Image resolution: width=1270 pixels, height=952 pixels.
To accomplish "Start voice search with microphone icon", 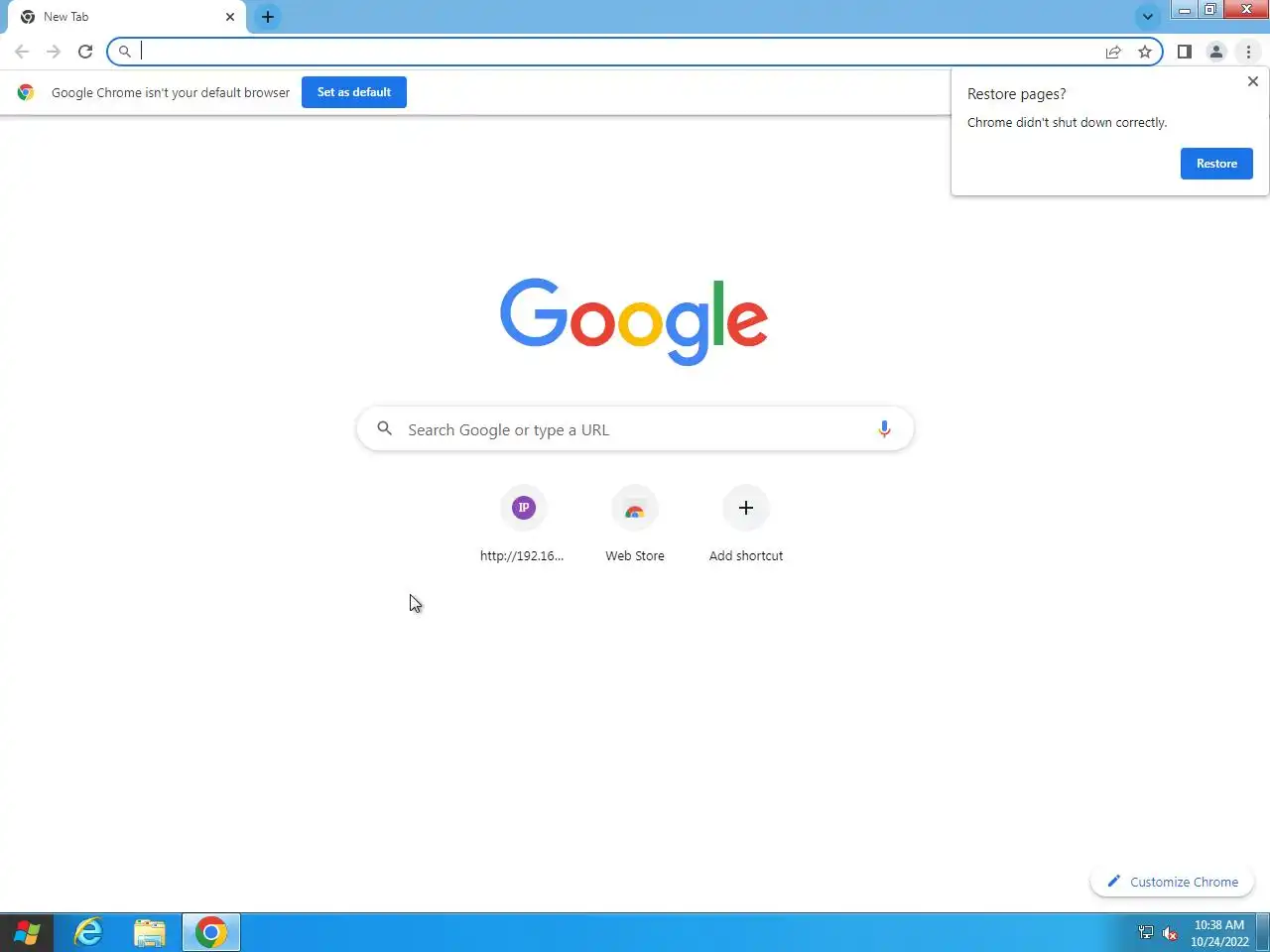I will point(884,429).
